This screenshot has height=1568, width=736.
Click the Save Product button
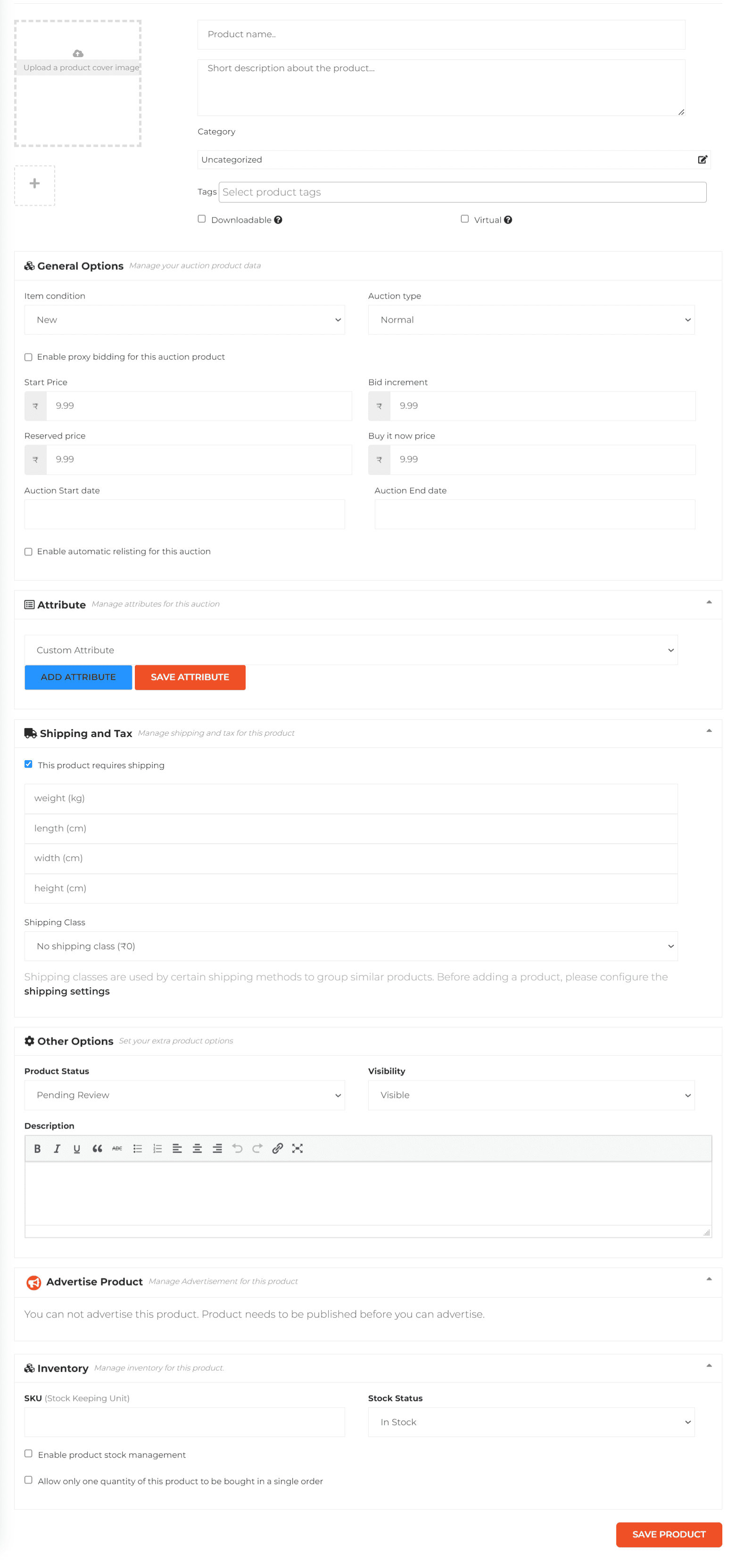pos(668,1534)
